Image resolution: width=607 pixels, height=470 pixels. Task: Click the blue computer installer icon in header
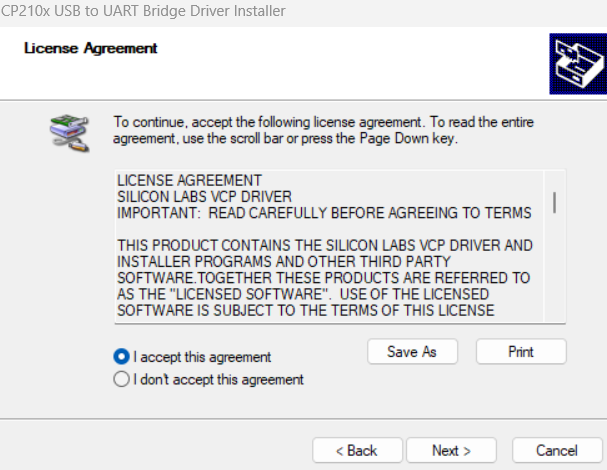click(x=578, y=63)
